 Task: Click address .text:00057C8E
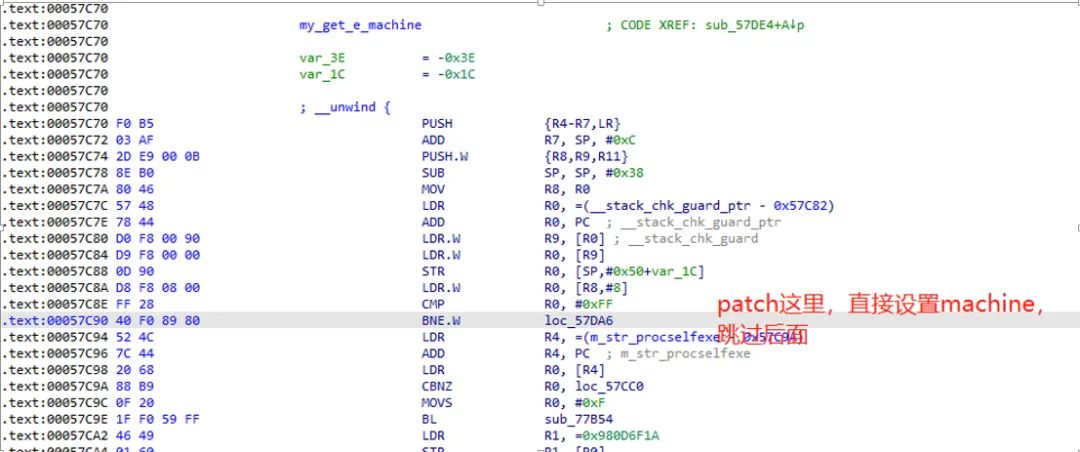pyautogui.click(x=54, y=305)
